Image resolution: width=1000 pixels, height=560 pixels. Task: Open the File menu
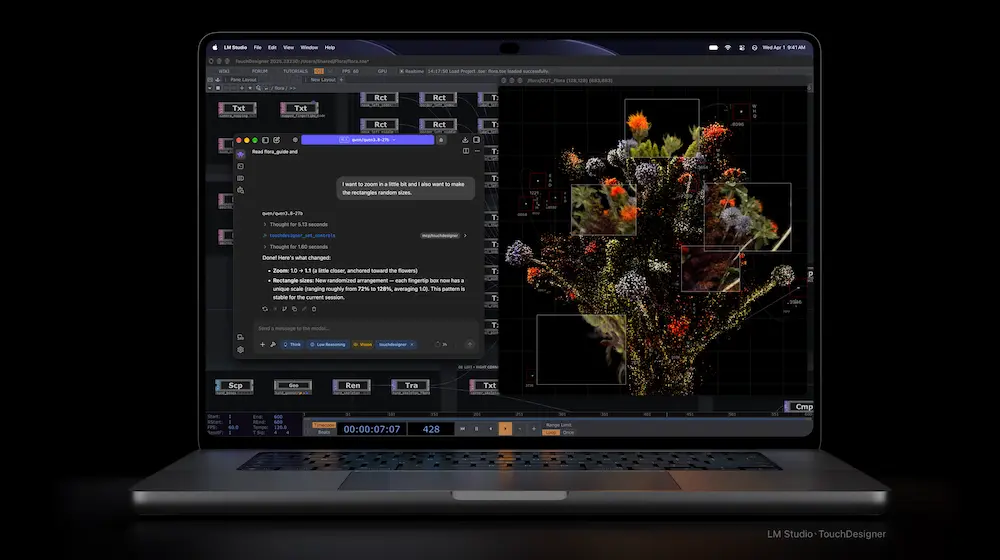(258, 47)
